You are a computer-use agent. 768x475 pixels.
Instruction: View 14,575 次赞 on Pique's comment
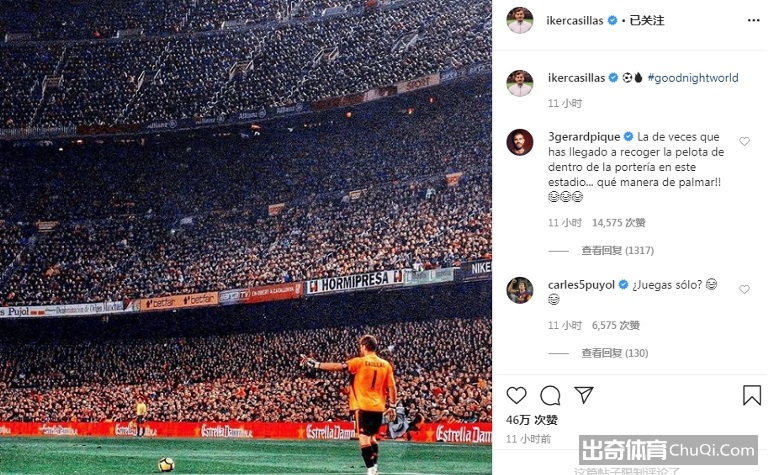[x=619, y=223]
